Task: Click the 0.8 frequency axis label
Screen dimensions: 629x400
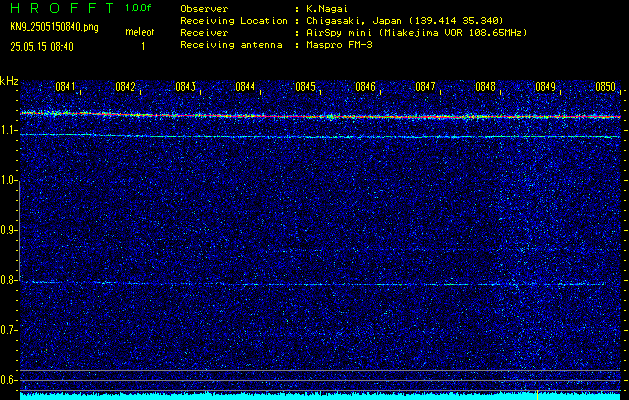Action: [8, 280]
